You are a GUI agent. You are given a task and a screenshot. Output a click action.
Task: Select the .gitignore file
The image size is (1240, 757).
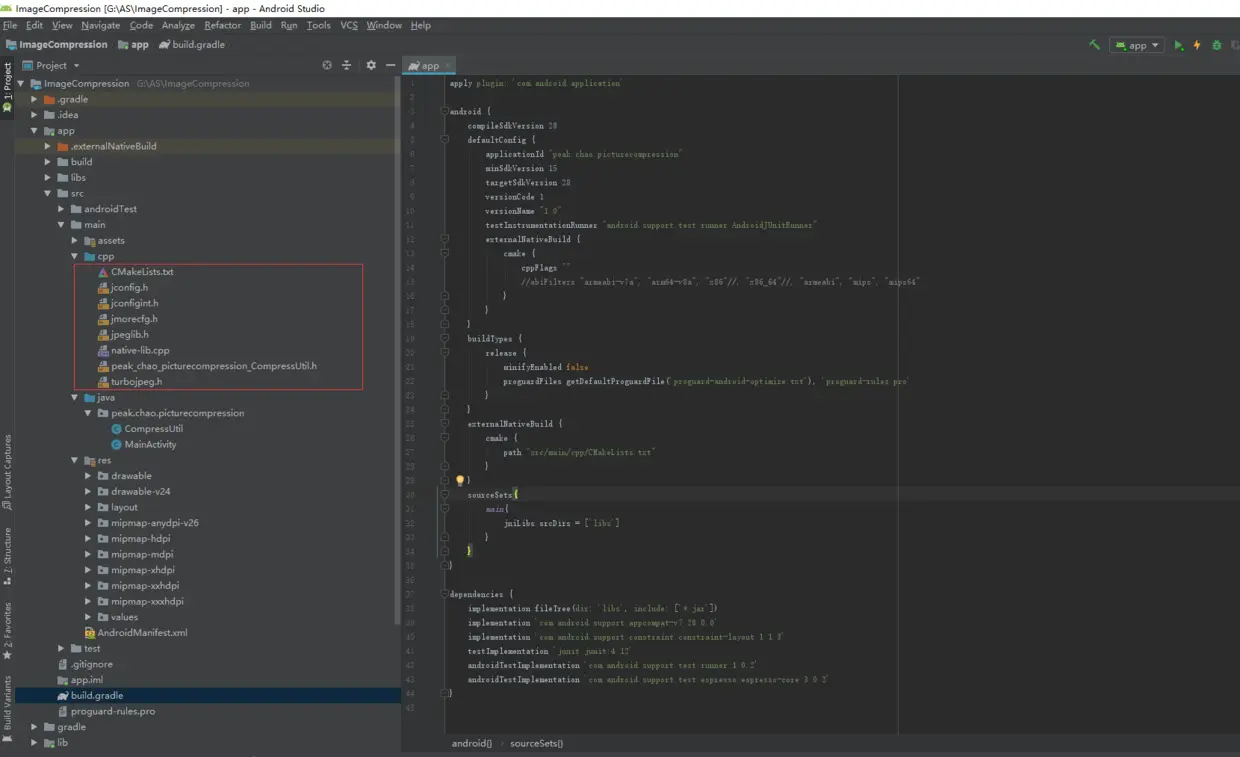tap(85, 664)
